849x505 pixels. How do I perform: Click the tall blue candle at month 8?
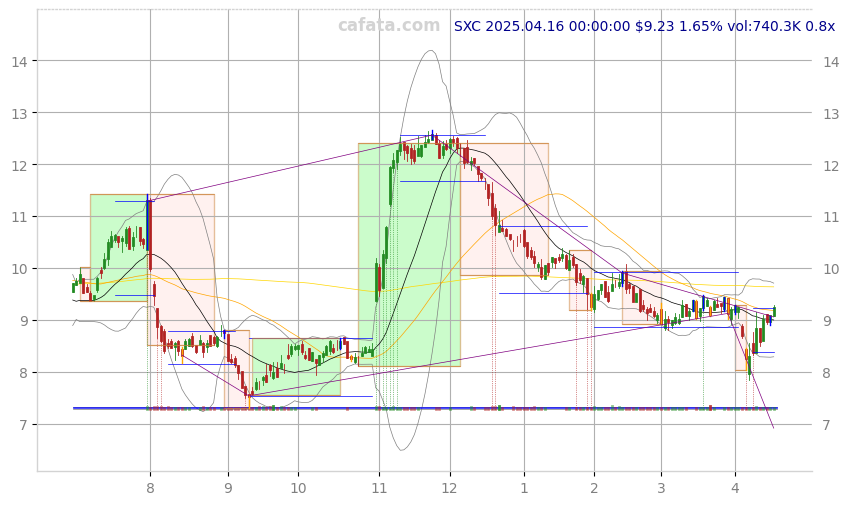click(147, 222)
